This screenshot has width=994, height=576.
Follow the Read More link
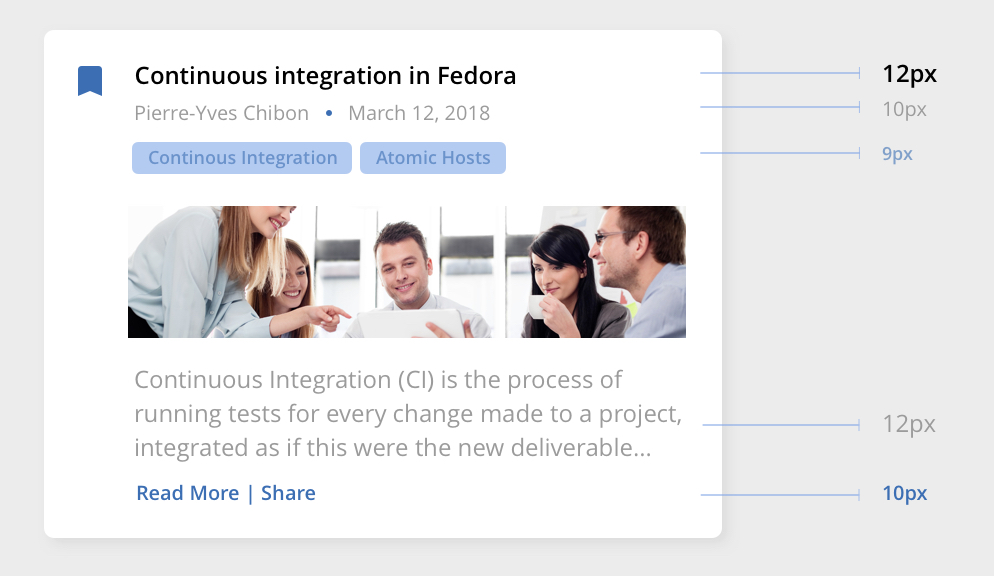coord(188,493)
